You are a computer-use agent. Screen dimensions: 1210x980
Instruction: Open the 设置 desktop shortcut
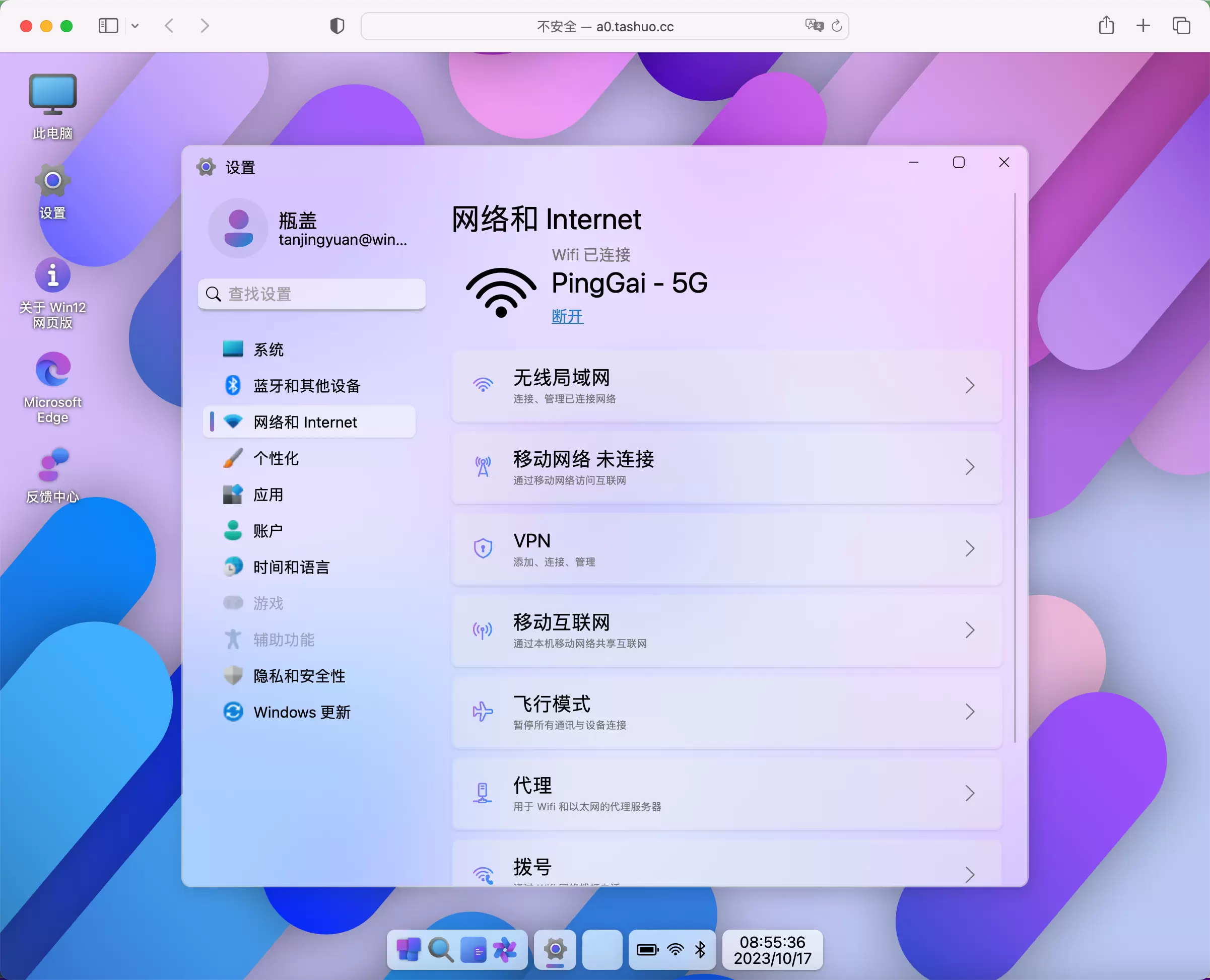pos(52,191)
